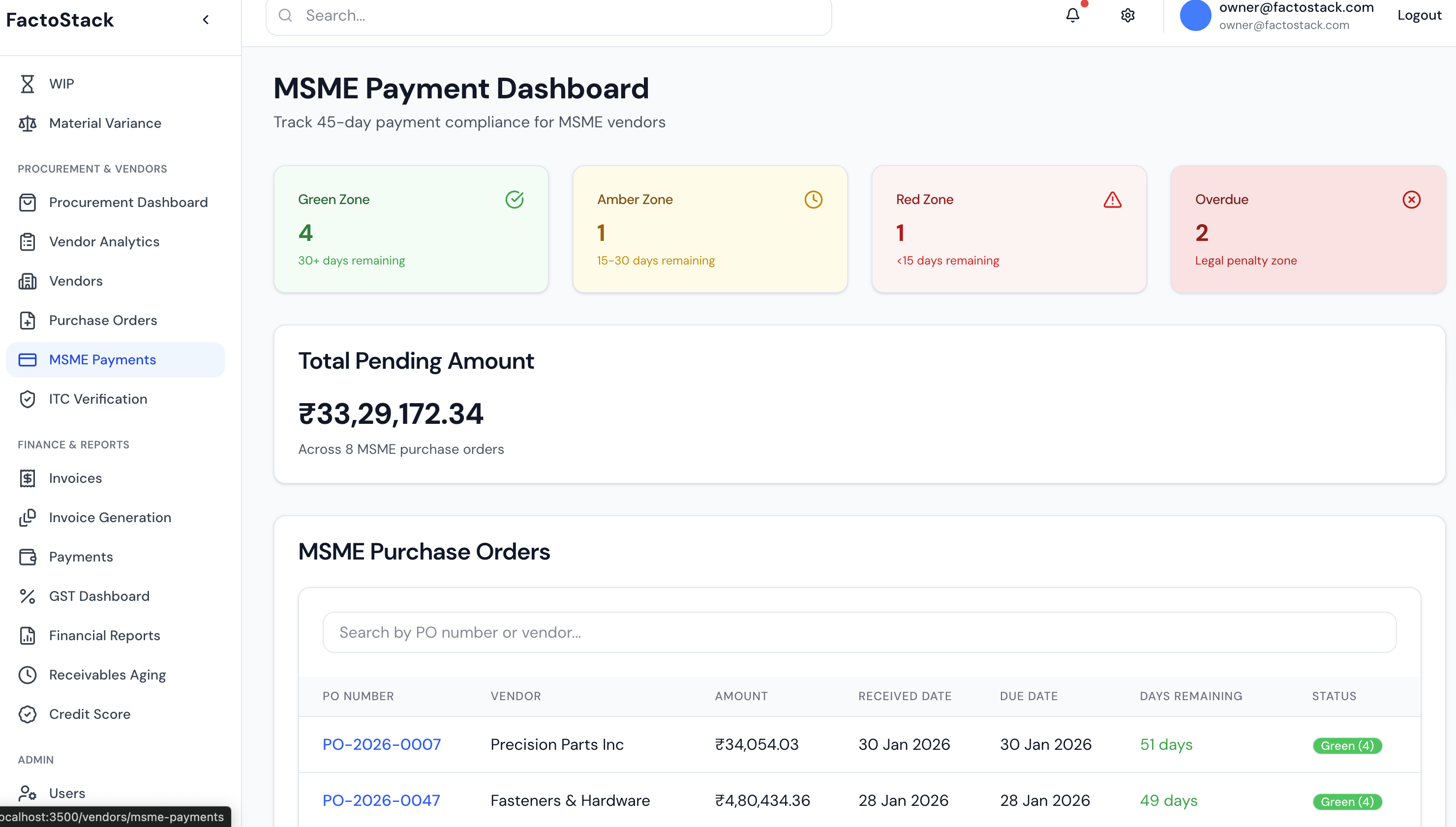Click vendor cell Fasteners & Hardware
This screenshot has height=827, width=1456.
pyautogui.click(x=570, y=800)
